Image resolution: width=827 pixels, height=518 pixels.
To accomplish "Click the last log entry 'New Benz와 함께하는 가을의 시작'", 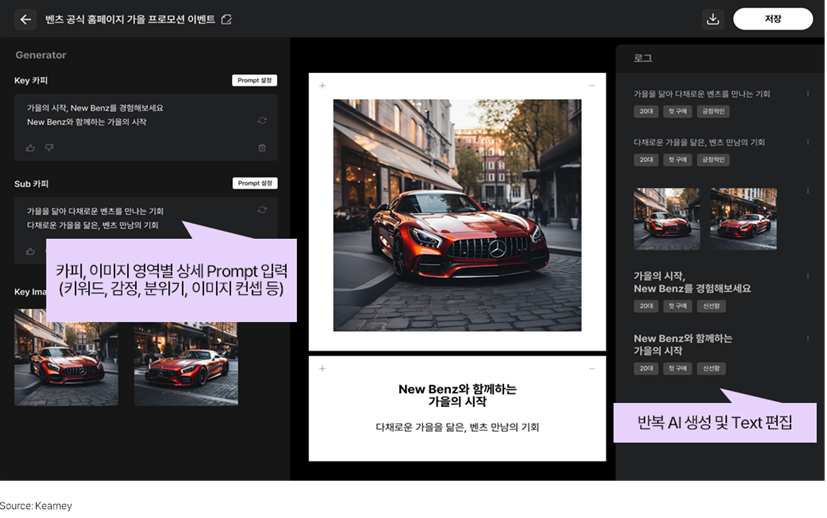I will tap(682, 344).
